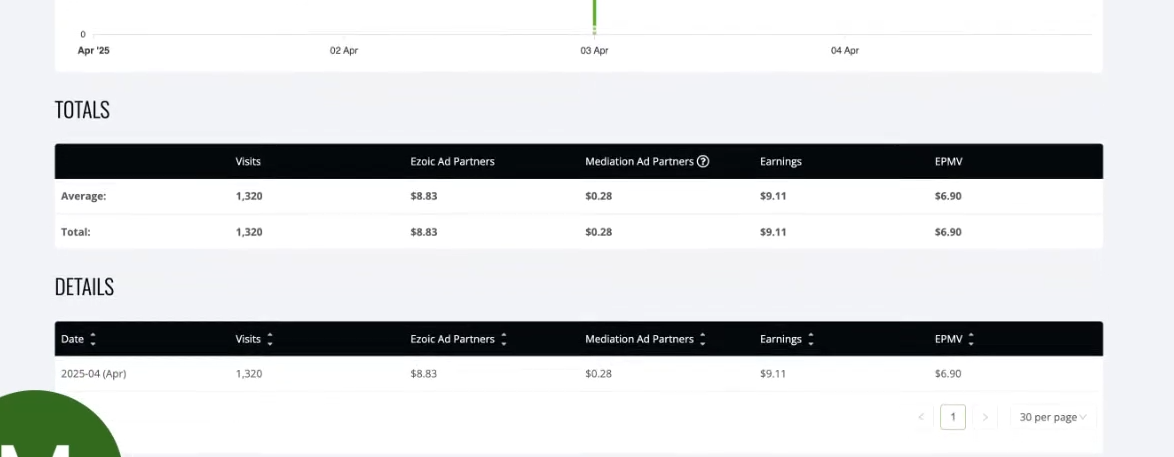Screen dimensions: 1174x457
Task: Click the 02 Apr axis label
Action: pyautogui.click(x=344, y=51)
